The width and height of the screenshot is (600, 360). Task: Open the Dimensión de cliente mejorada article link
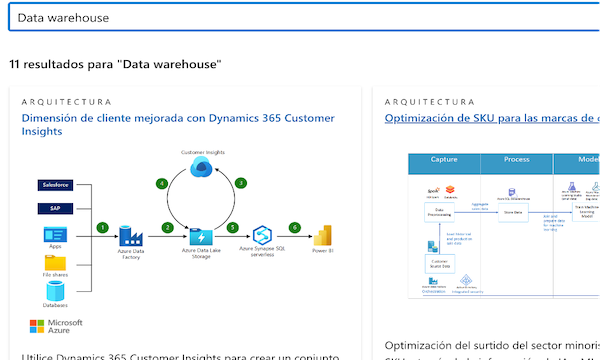pyautogui.click(x=178, y=124)
